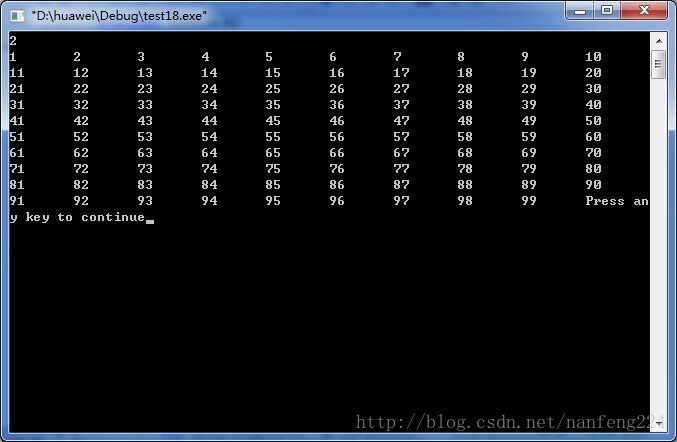Click the scrollbar up arrow
The width and height of the screenshot is (677, 442).
pyautogui.click(x=659, y=41)
